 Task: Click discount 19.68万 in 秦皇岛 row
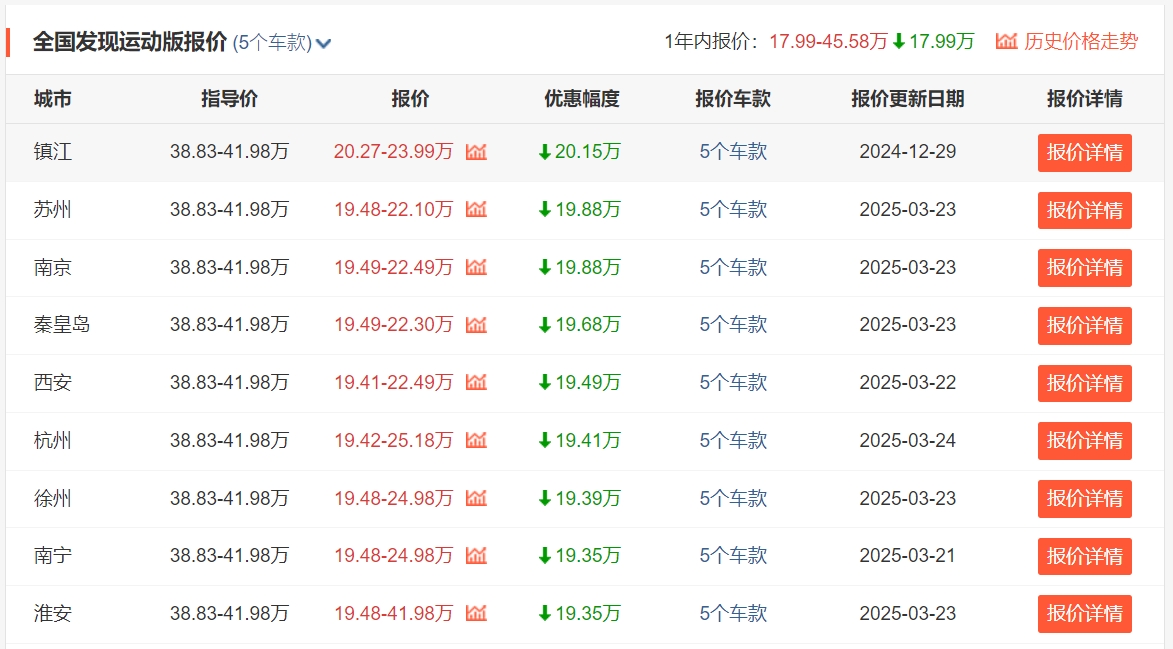(x=580, y=324)
